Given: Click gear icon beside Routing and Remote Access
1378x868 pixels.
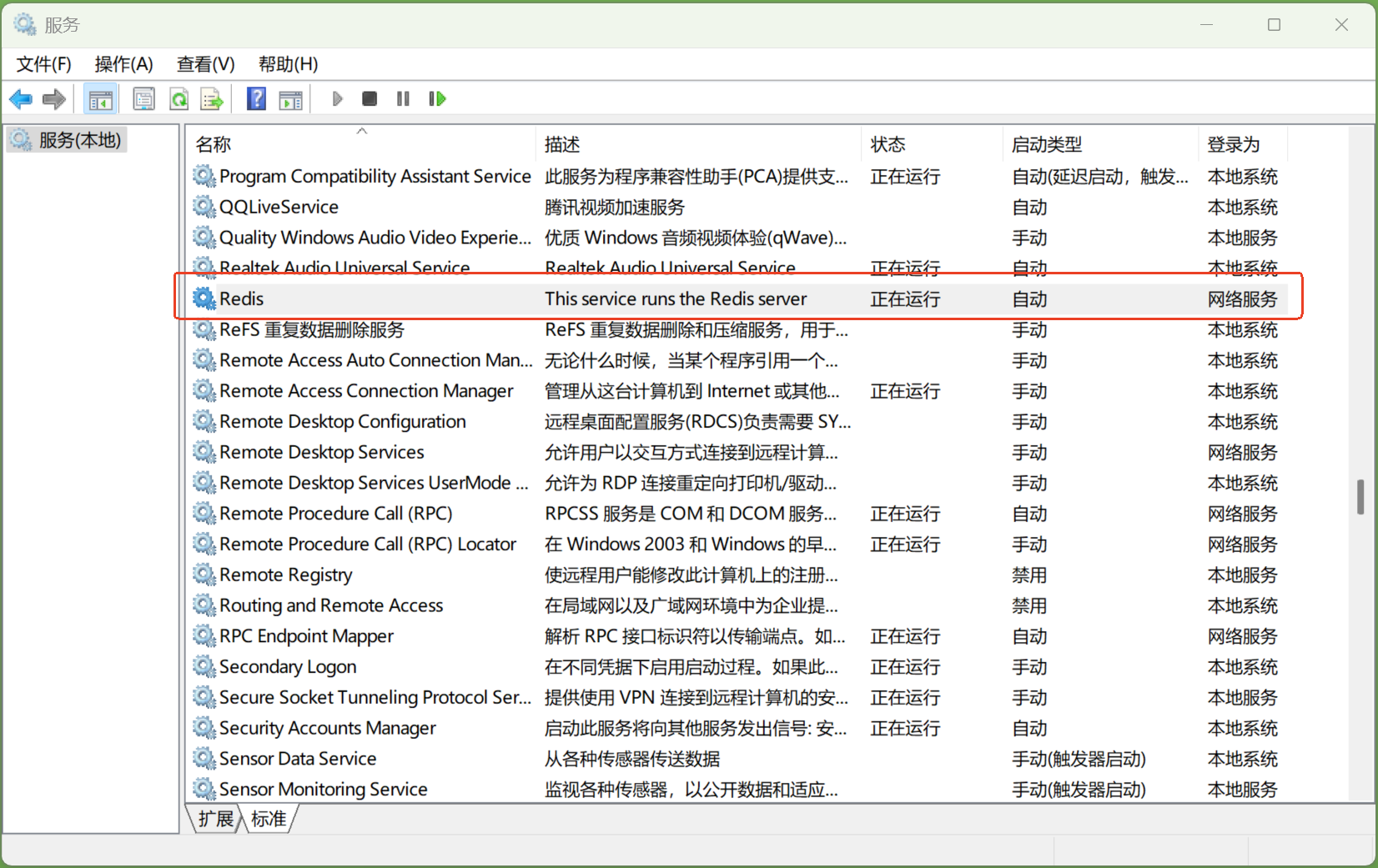Looking at the screenshot, I should [204, 605].
